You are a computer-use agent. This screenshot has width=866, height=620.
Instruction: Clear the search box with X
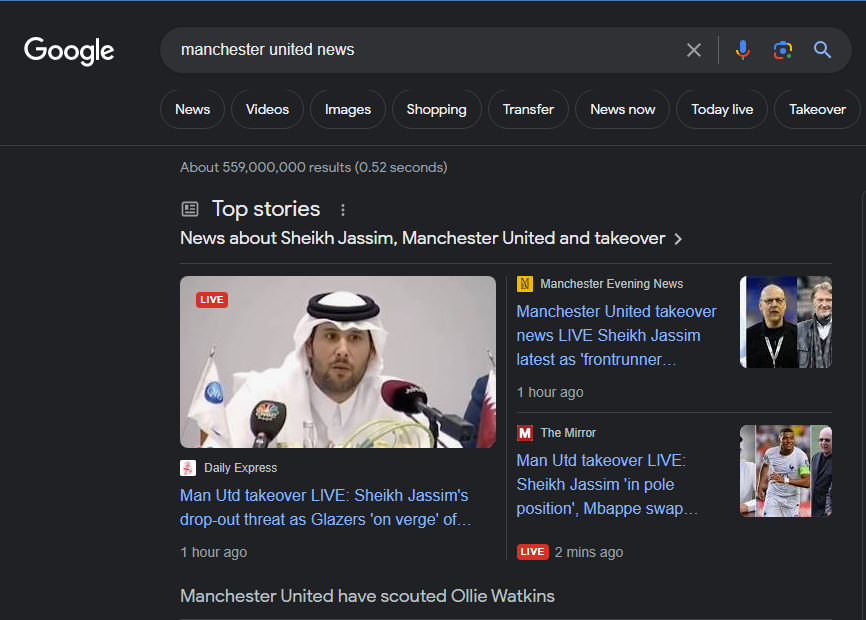(x=694, y=50)
